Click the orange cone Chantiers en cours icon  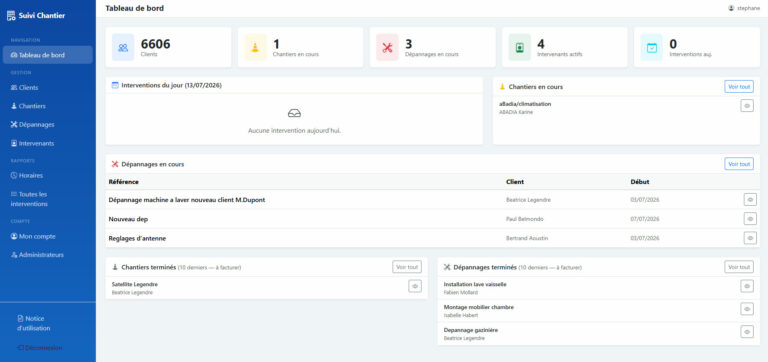[x=255, y=48]
